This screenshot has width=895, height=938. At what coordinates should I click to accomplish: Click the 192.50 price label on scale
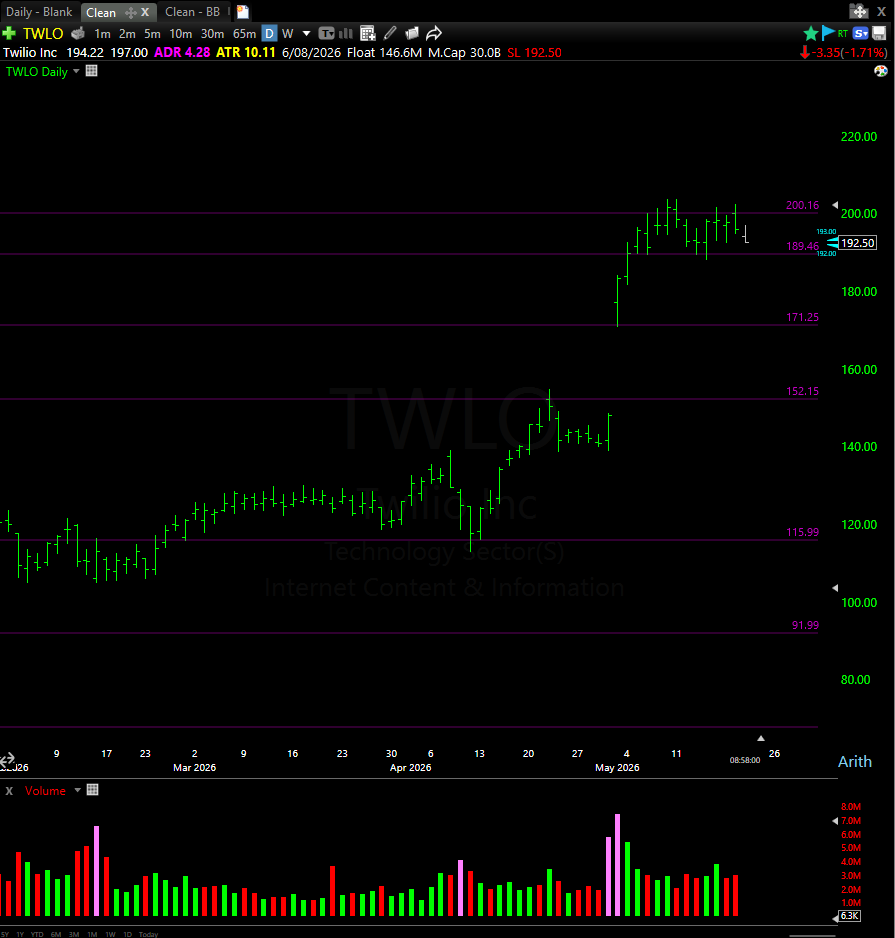[x=858, y=243]
